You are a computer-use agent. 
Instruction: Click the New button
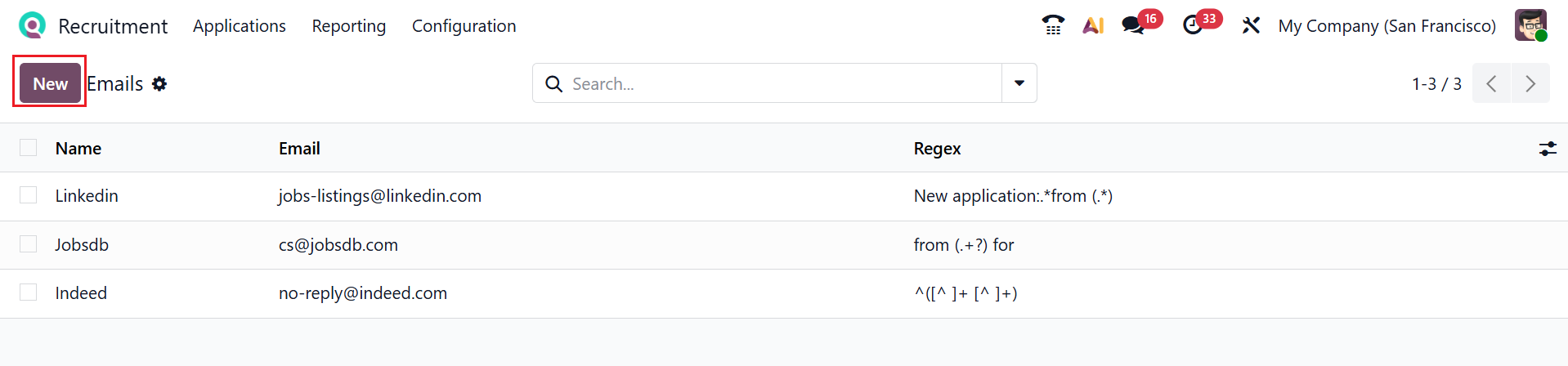pyautogui.click(x=50, y=83)
